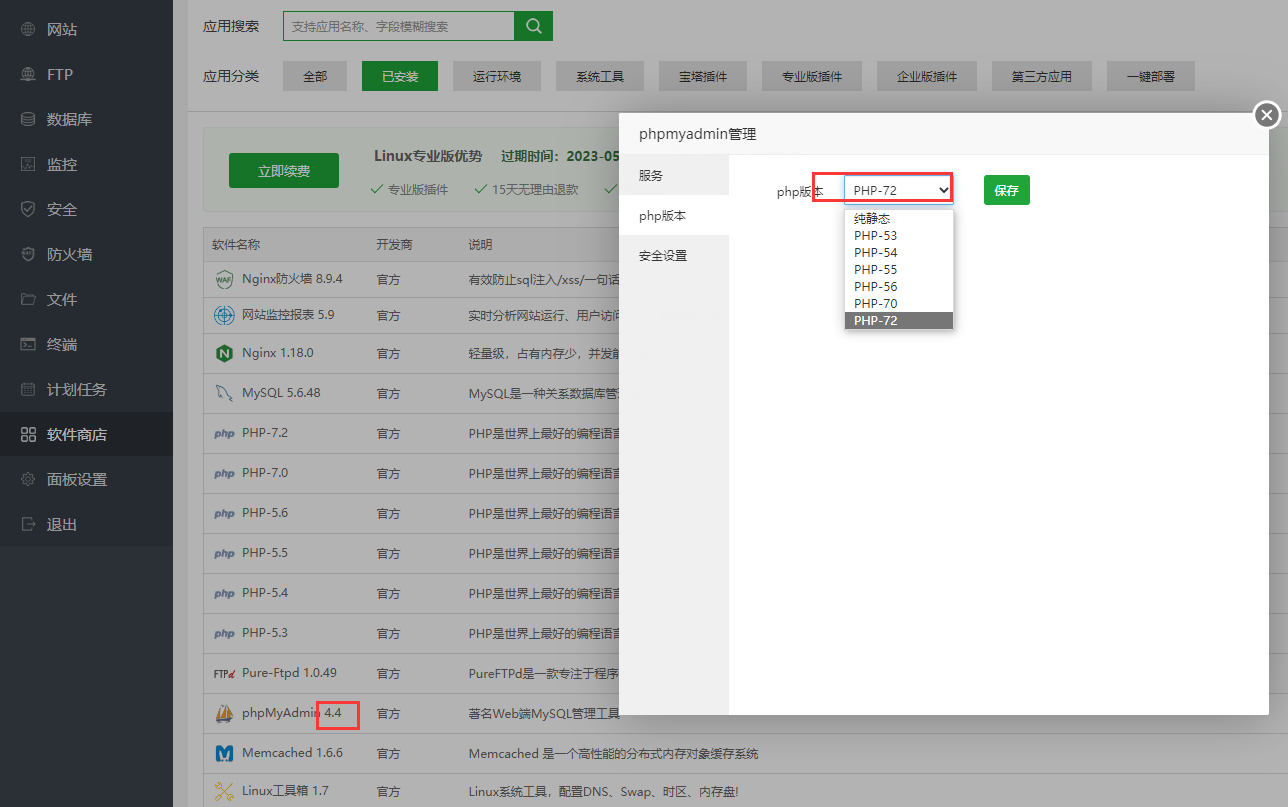The width and height of the screenshot is (1288, 807).
Task: Open the 文件 folder icon in the sidebar
Action: pos(28,300)
